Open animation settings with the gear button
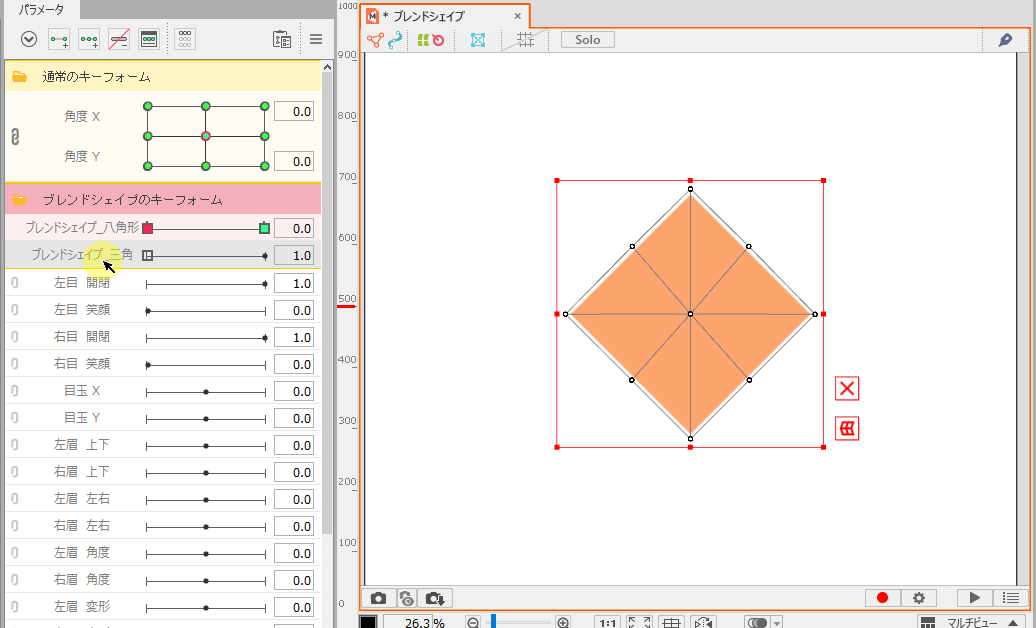 pyautogui.click(x=918, y=597)
